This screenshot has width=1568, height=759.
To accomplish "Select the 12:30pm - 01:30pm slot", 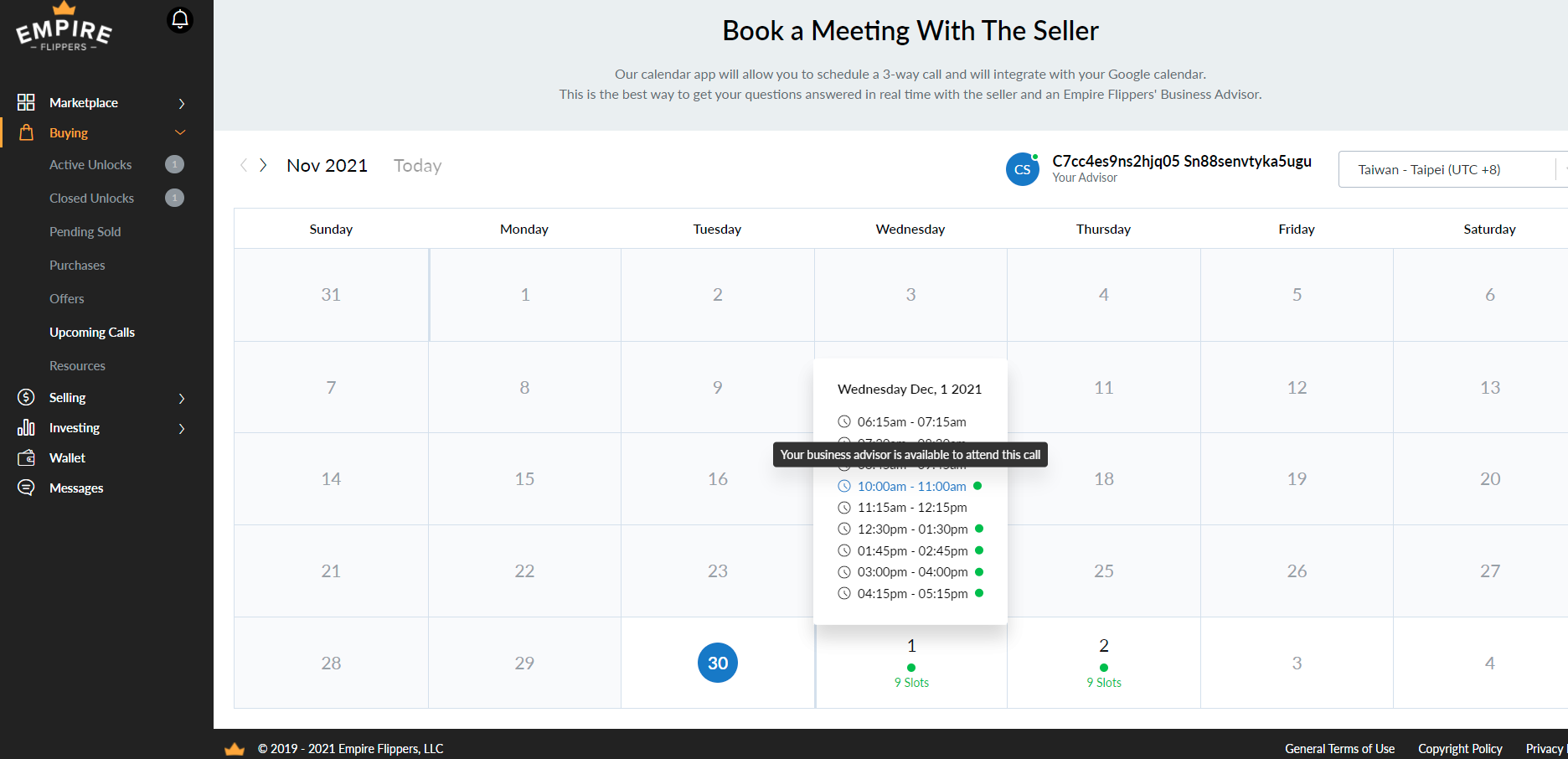I will pos(912,529).
